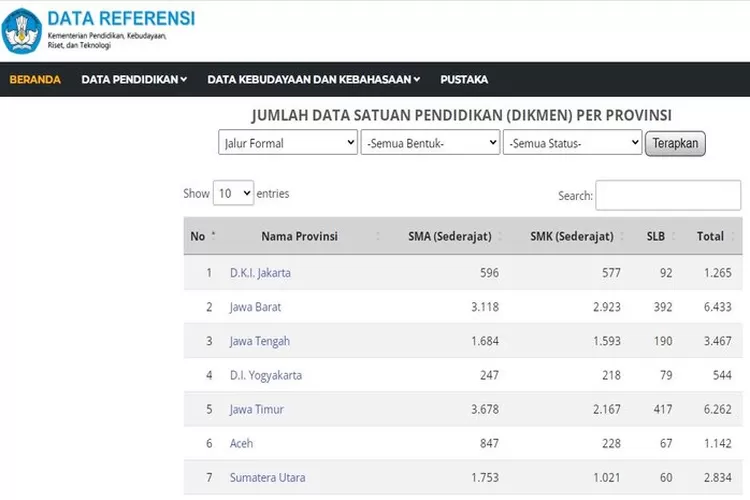Open the PUSTAKA menu item
Screen dimensions: 750x500
(464, 79)
